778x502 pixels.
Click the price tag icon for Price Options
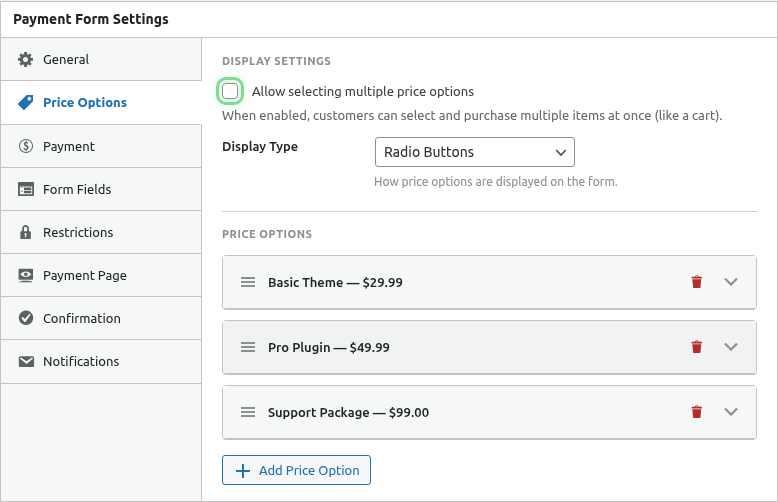[x=25, y=102]
